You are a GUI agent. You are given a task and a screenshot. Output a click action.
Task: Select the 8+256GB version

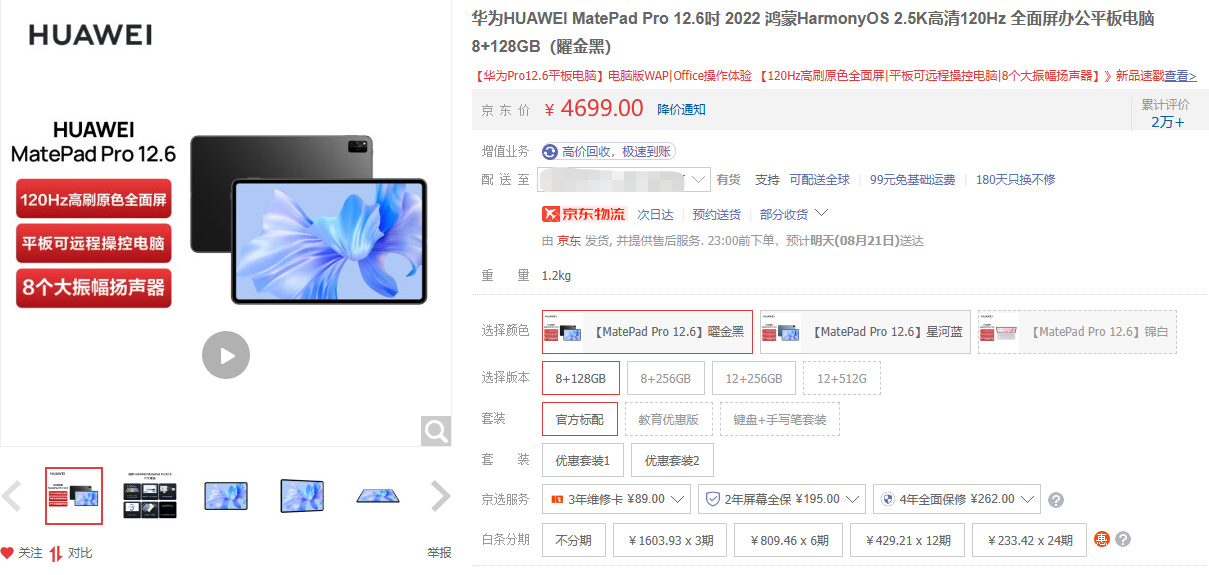[x=666, y=379]
